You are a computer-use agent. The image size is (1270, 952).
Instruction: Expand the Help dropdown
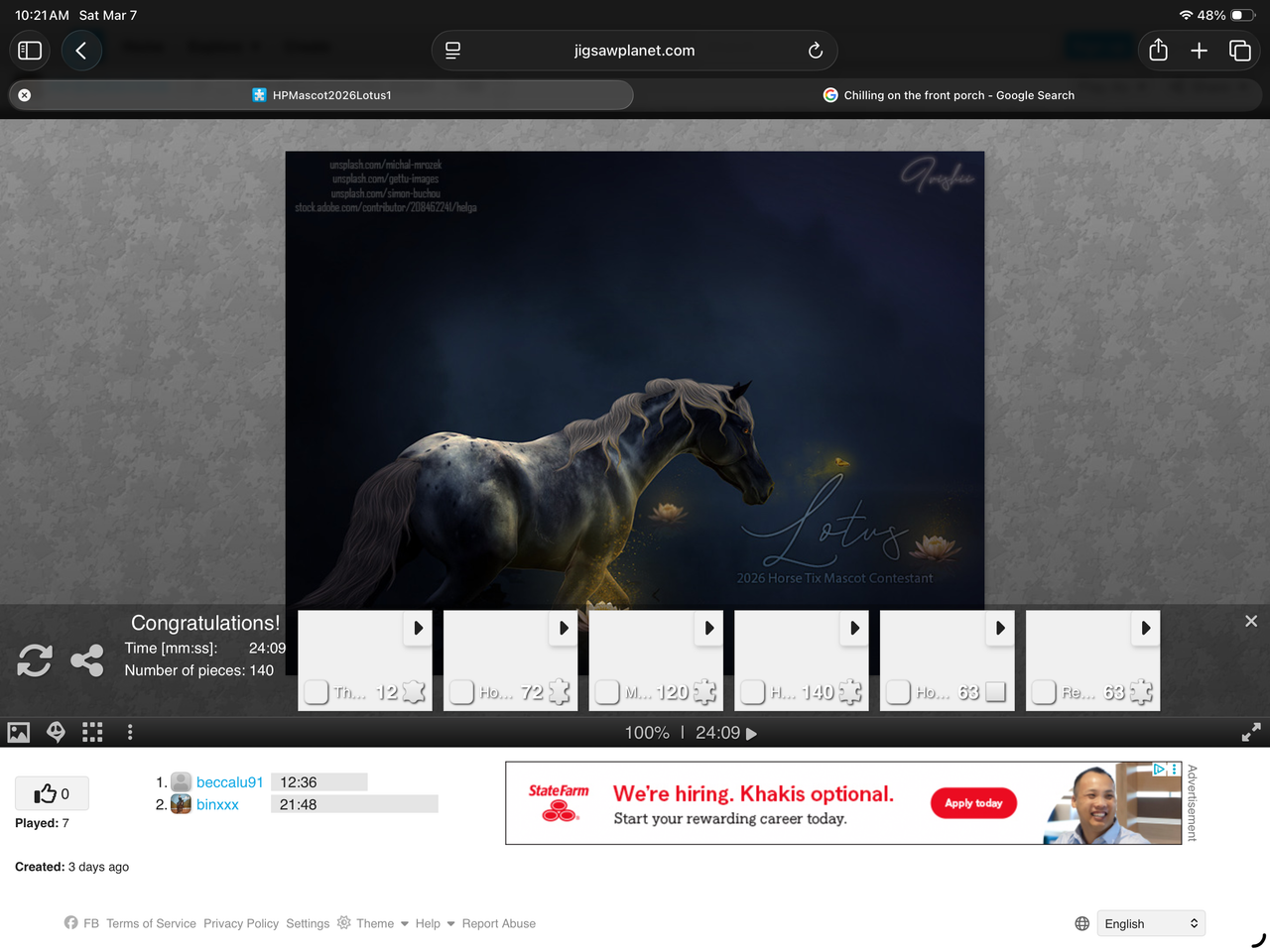coord(435,923)
